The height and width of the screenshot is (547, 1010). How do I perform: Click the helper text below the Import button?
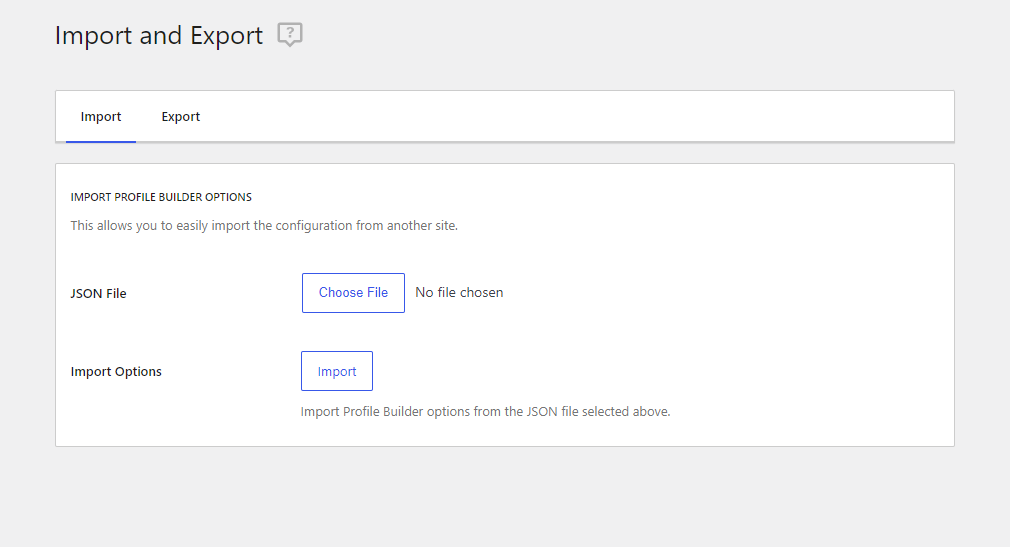[x=485, y=412]
